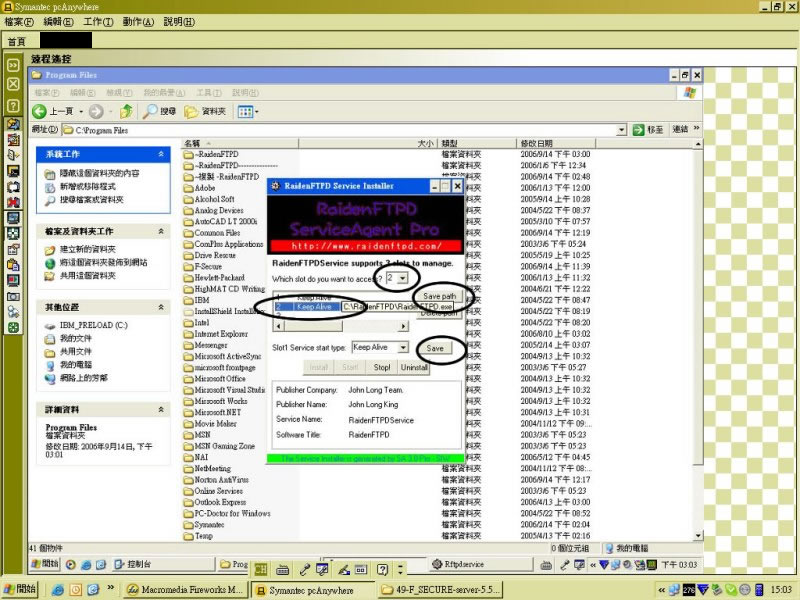Click the Rftpdservice taskbar button in remote desktop
Screen dimensions: 800x600
point(481,564)
